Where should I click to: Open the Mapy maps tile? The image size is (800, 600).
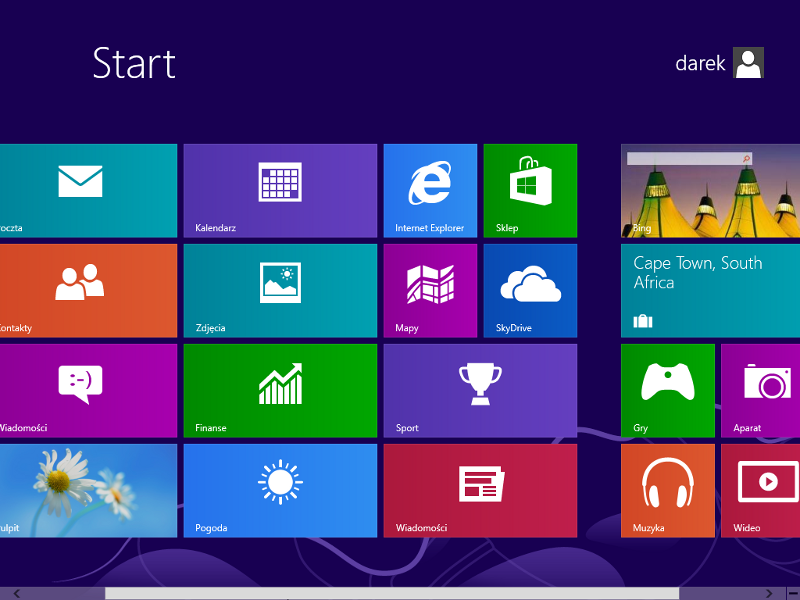[x=430, y=290]
